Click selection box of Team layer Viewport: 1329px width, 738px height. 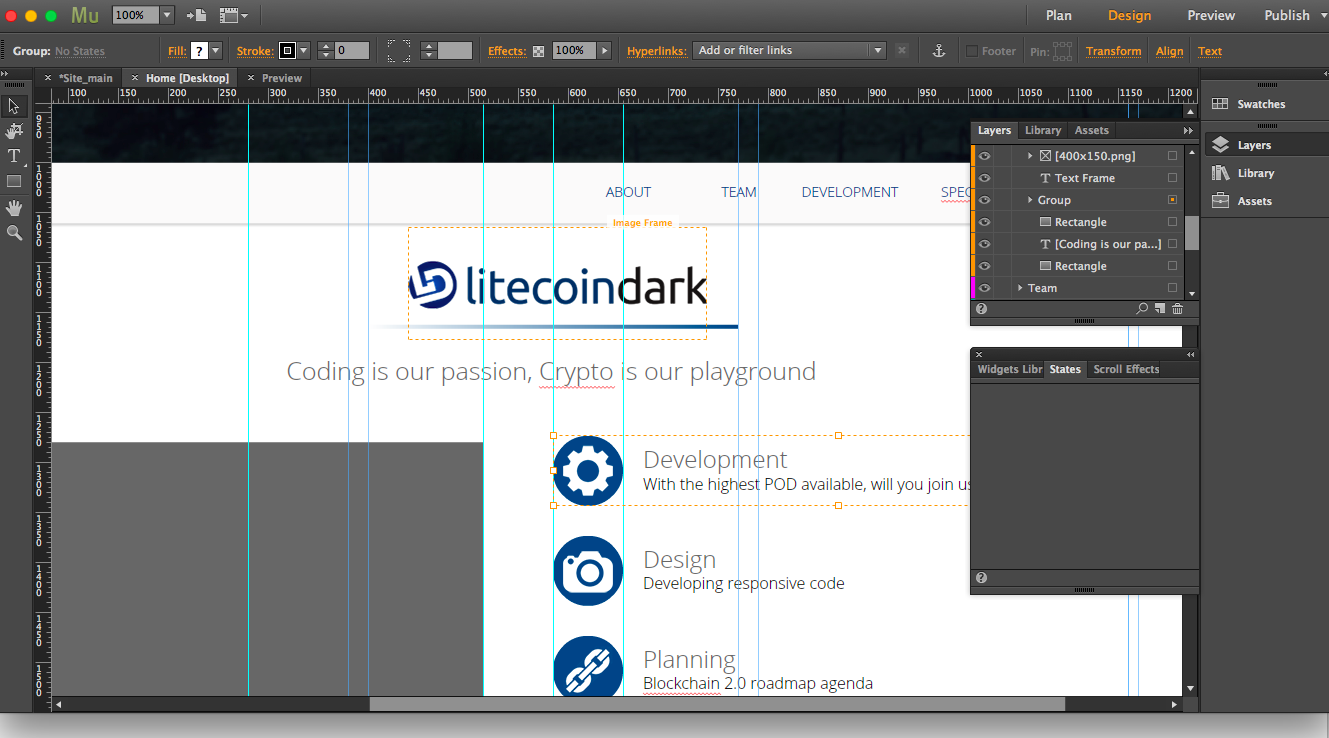point(1173,288)
